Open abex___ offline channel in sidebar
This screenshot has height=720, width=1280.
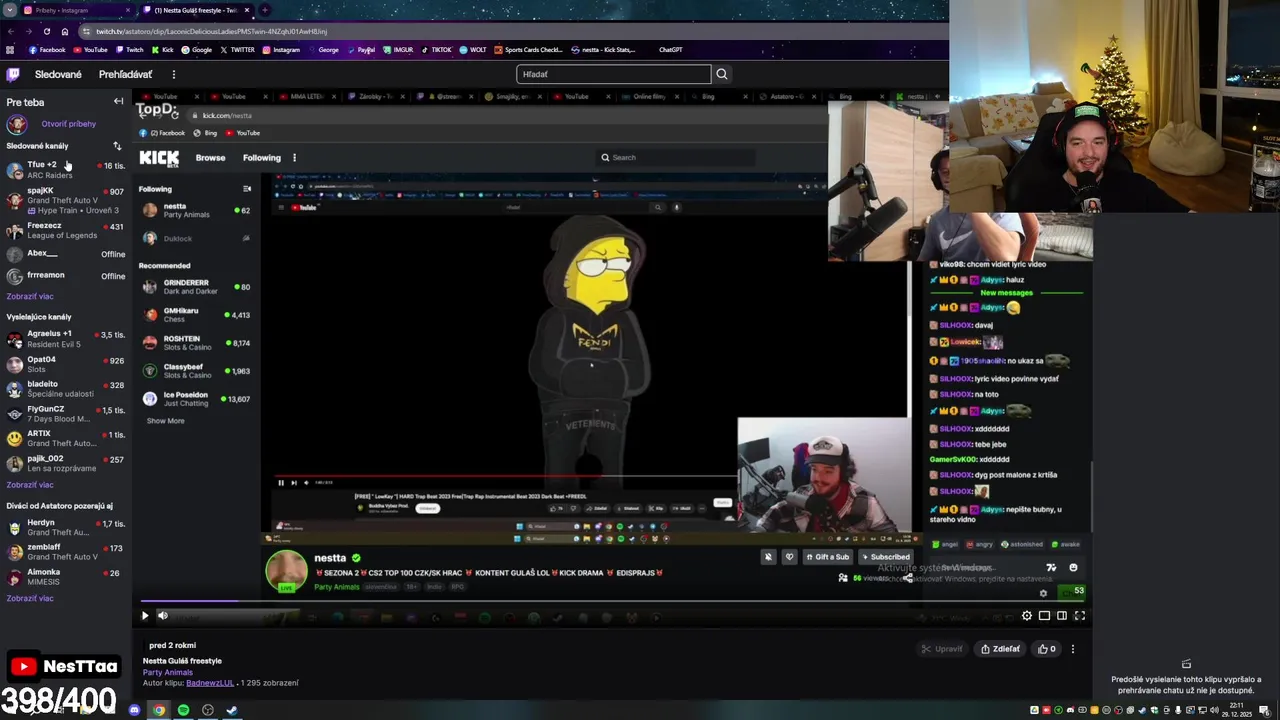[66, 254]
